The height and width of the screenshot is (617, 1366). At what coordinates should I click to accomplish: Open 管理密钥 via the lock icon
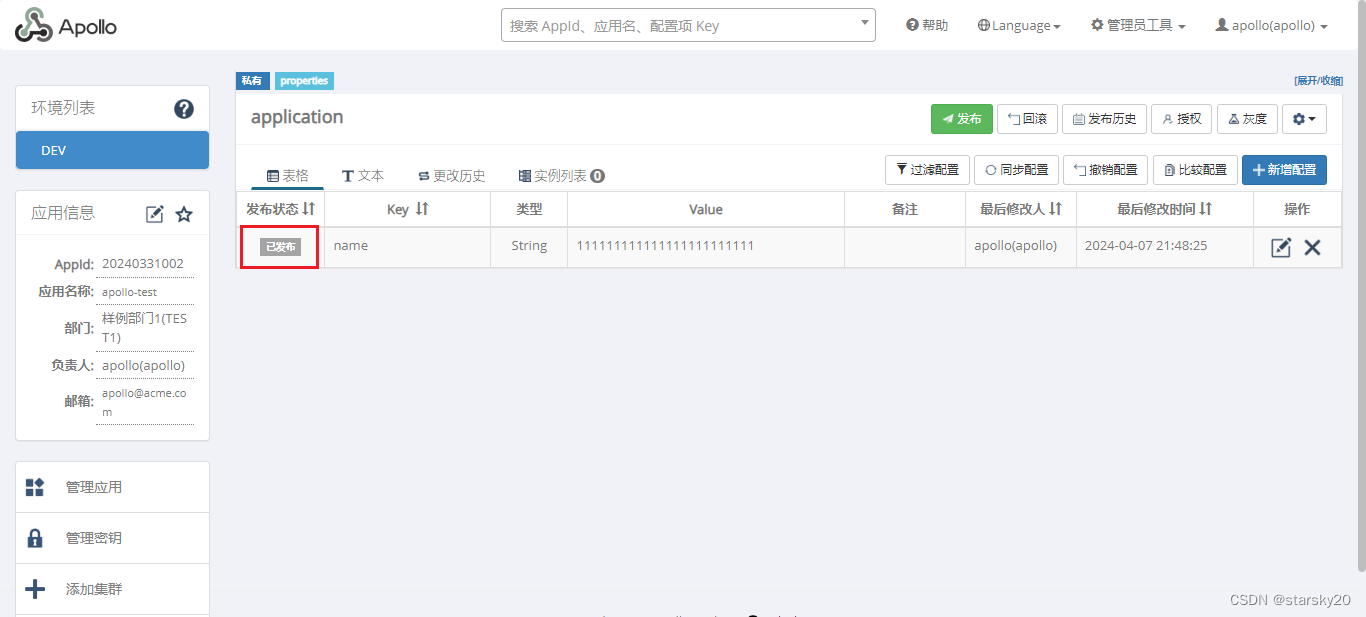(x=36, y=537)
